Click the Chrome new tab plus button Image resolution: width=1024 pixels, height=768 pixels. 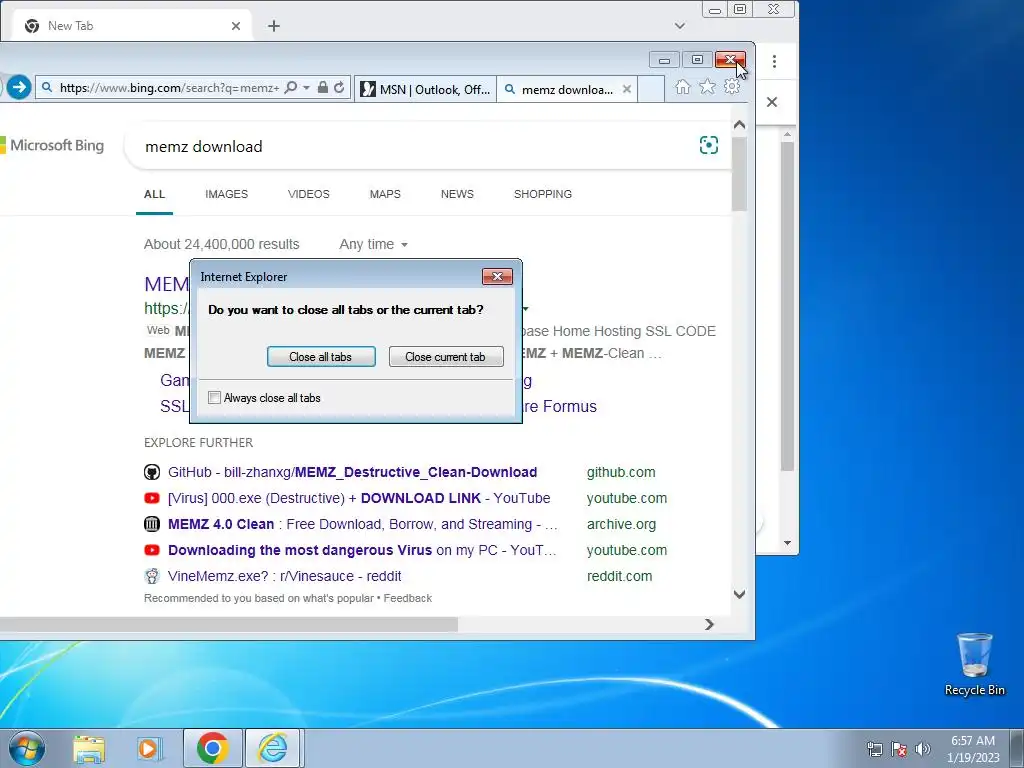point(274,26)
